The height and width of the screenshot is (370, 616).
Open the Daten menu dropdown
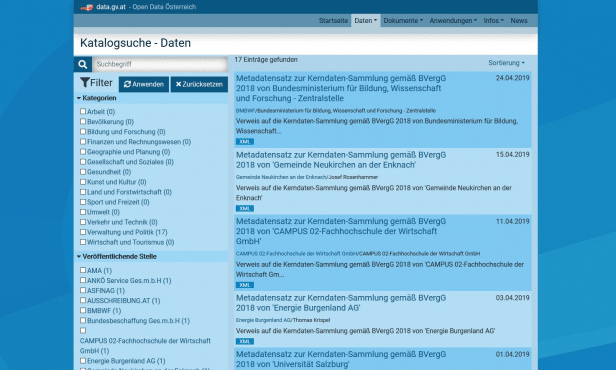click(x=365, y=20)
